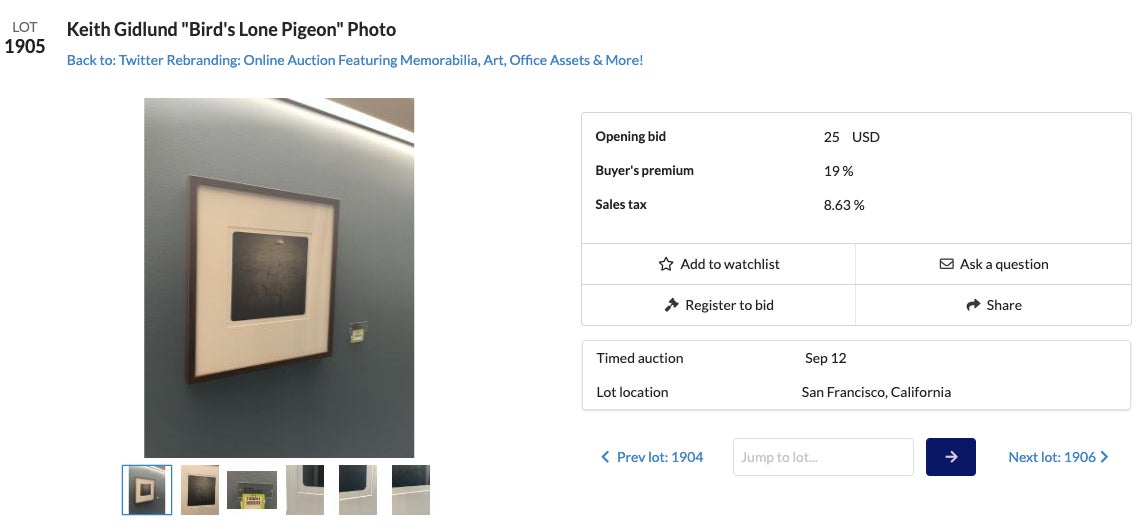The height and width of the screenshot is (529, 1141).
Task: Click the star icon beside Add to watchlist
Action: point(666,264)
